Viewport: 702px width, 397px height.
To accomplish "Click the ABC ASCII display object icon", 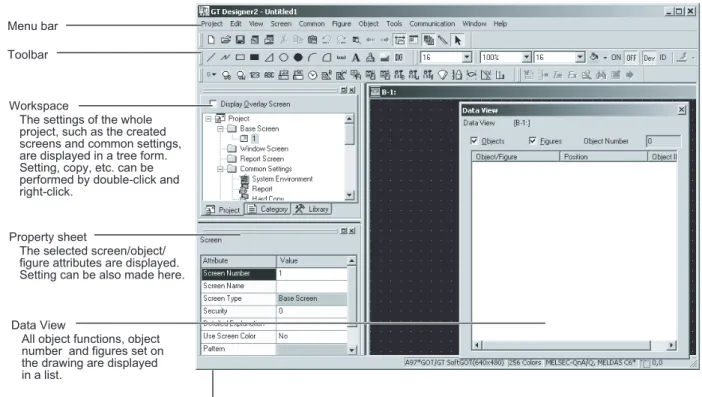I will coord(269,75).
